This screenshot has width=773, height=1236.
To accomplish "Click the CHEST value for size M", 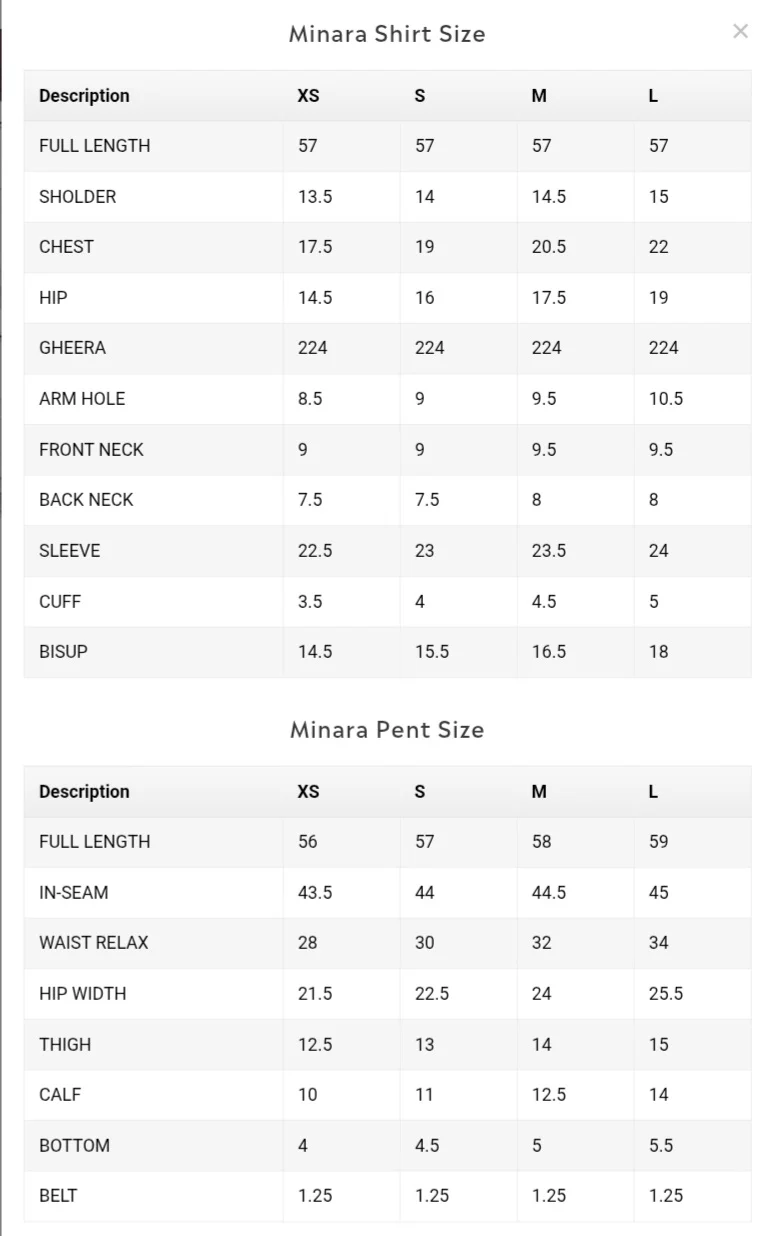I will [x=549, y=247].
